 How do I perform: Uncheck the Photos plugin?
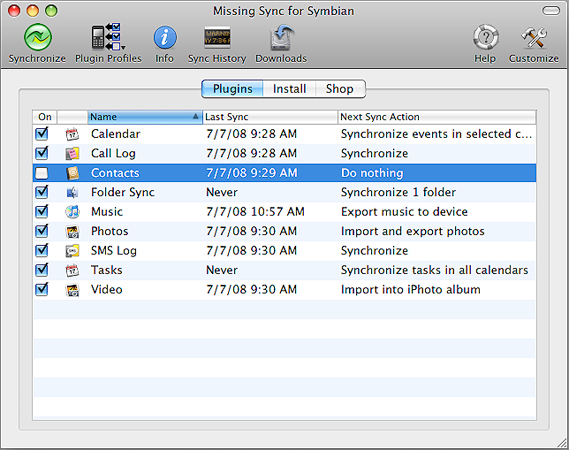(41, 231)
